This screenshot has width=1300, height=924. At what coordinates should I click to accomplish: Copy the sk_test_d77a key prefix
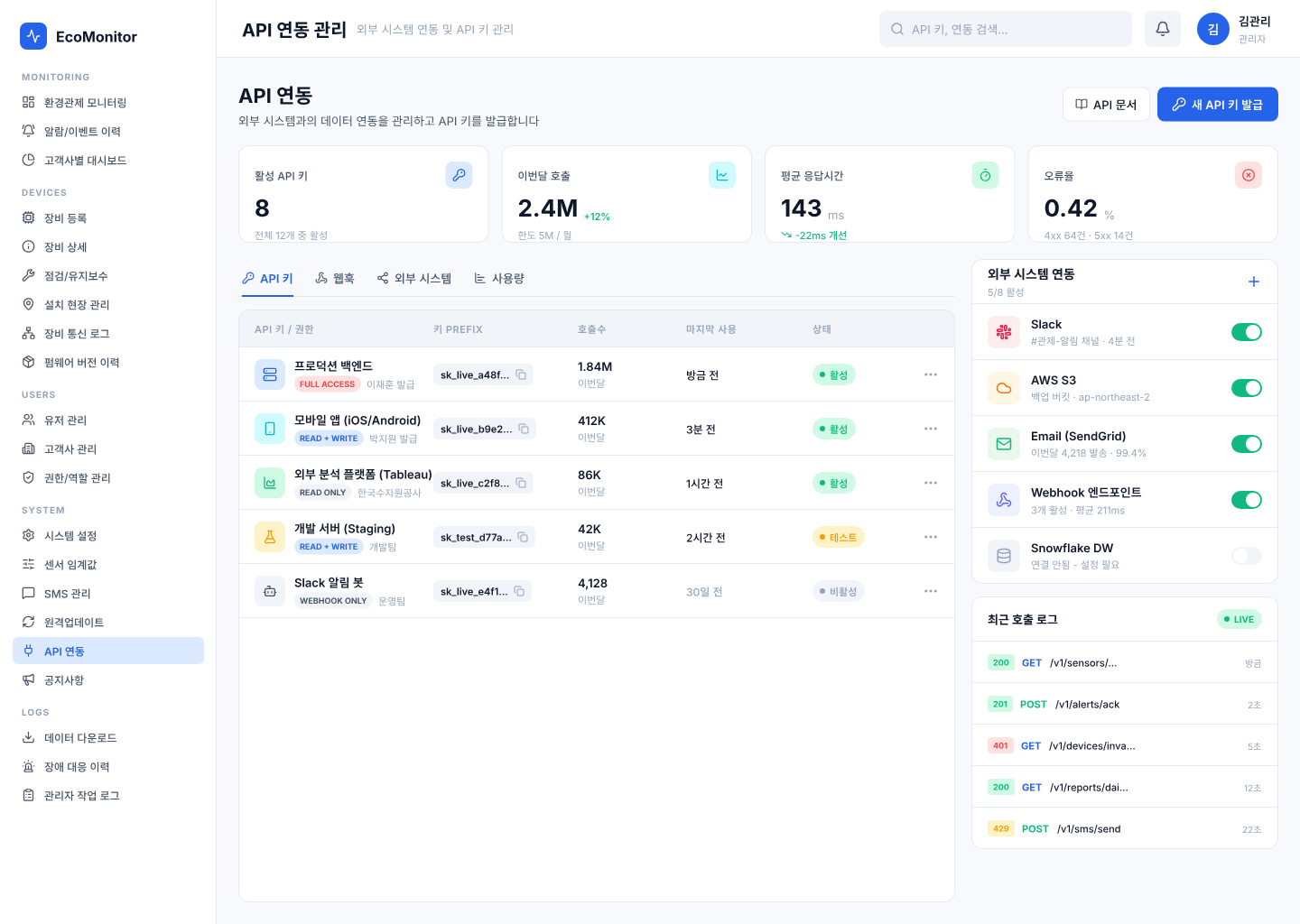click(523, 537)
